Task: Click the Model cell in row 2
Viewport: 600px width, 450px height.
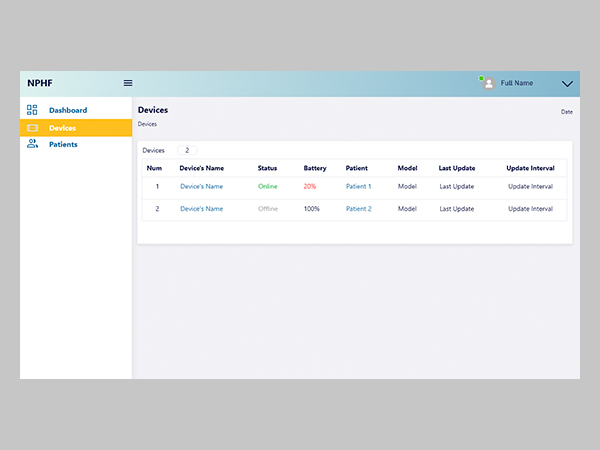Action: pos(407,209)
